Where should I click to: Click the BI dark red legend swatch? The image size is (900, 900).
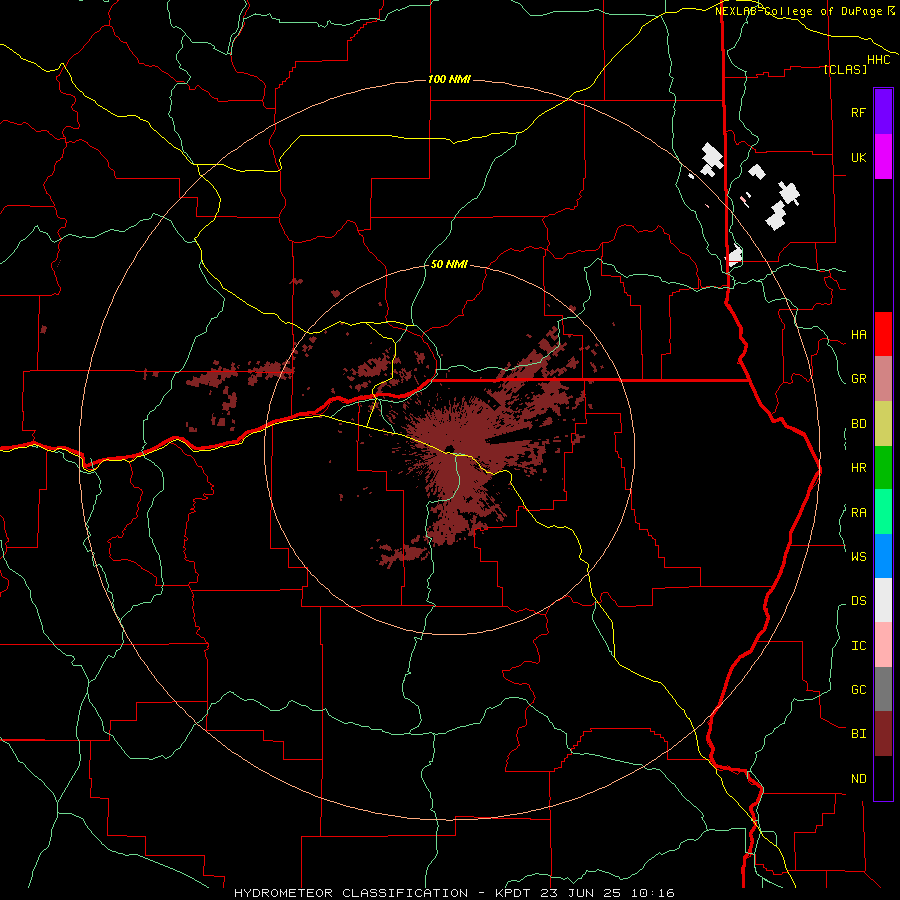click(883, 734)
